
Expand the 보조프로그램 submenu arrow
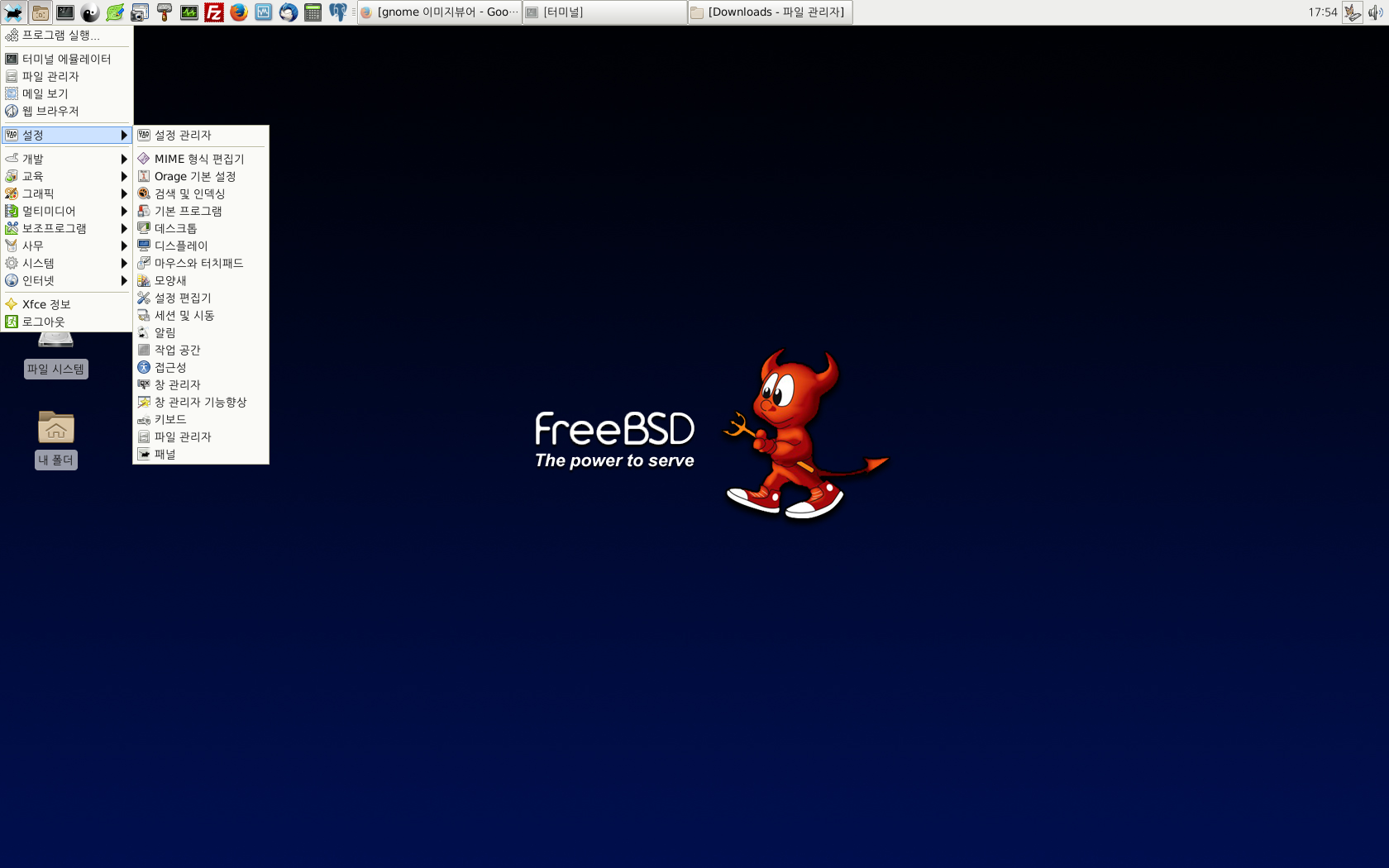(x=124, y=228)
